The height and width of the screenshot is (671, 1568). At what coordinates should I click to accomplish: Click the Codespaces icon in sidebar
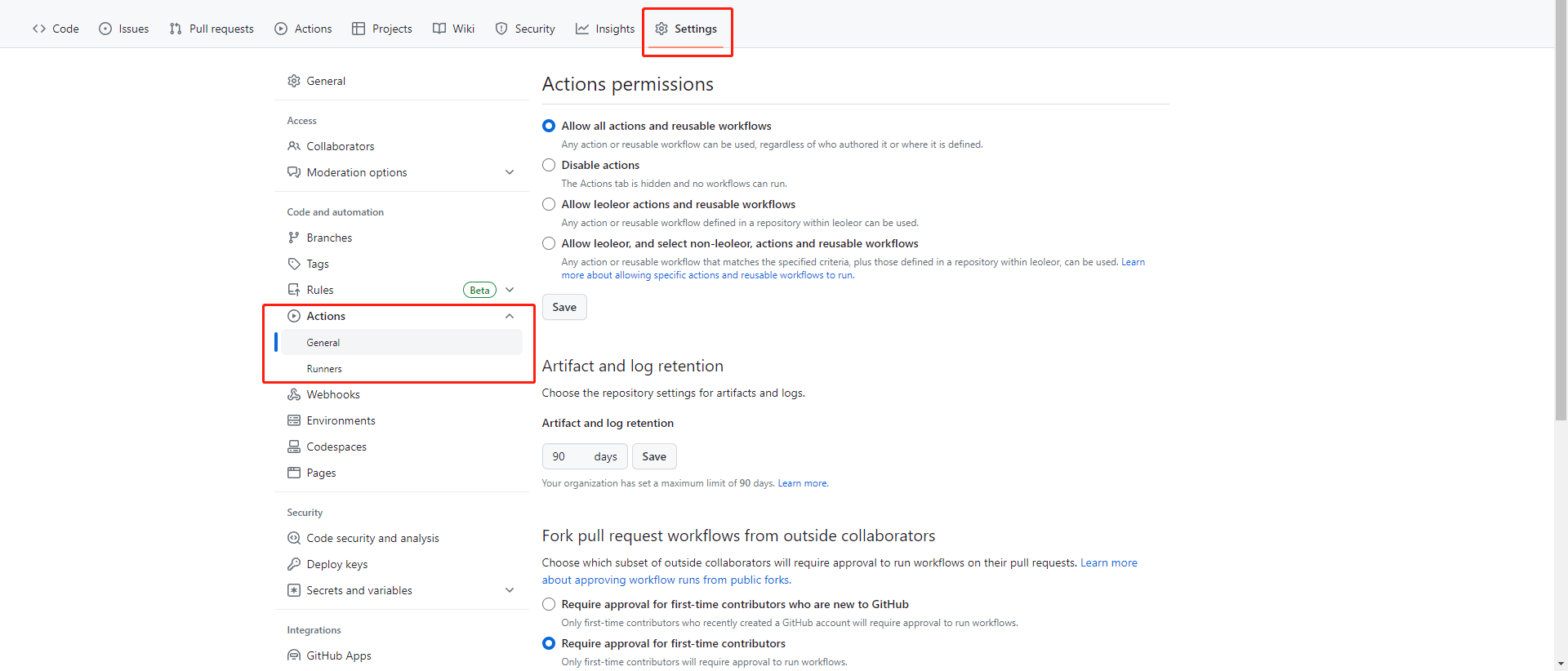point(294,447)
